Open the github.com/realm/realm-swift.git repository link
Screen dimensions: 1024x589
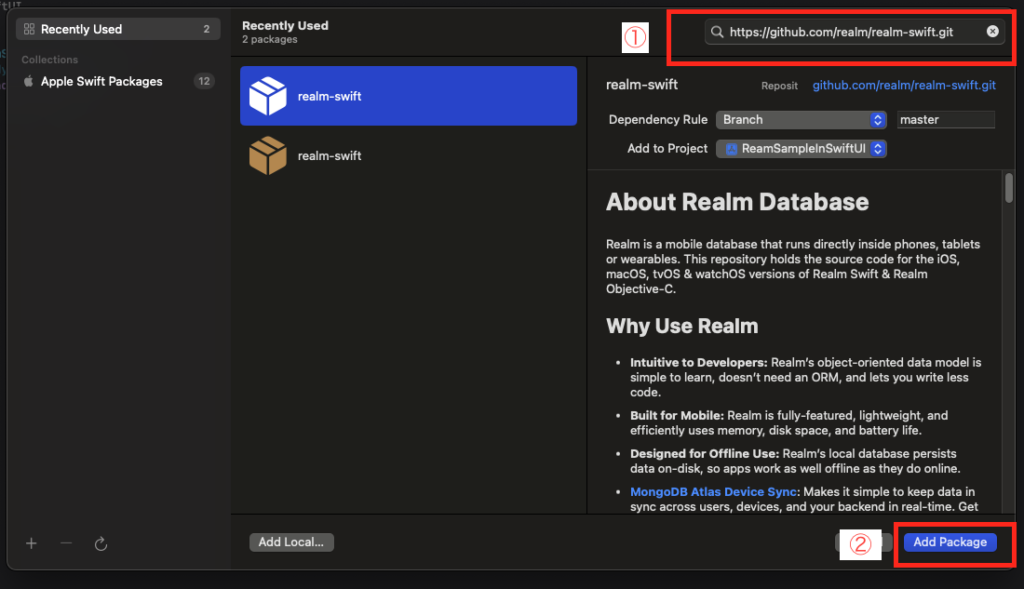(x=906, y=86)
